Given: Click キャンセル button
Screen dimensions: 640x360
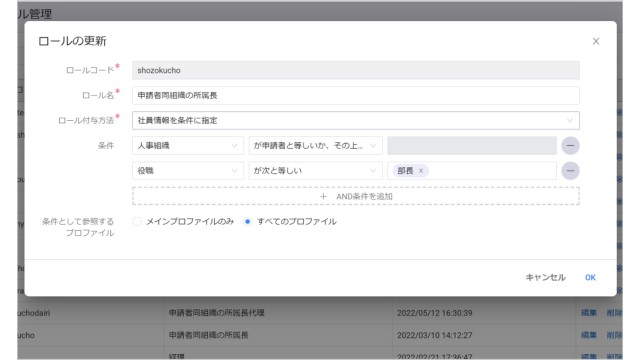Looking at the screenshot, I should pyautogui.click(x=545, y=278).
